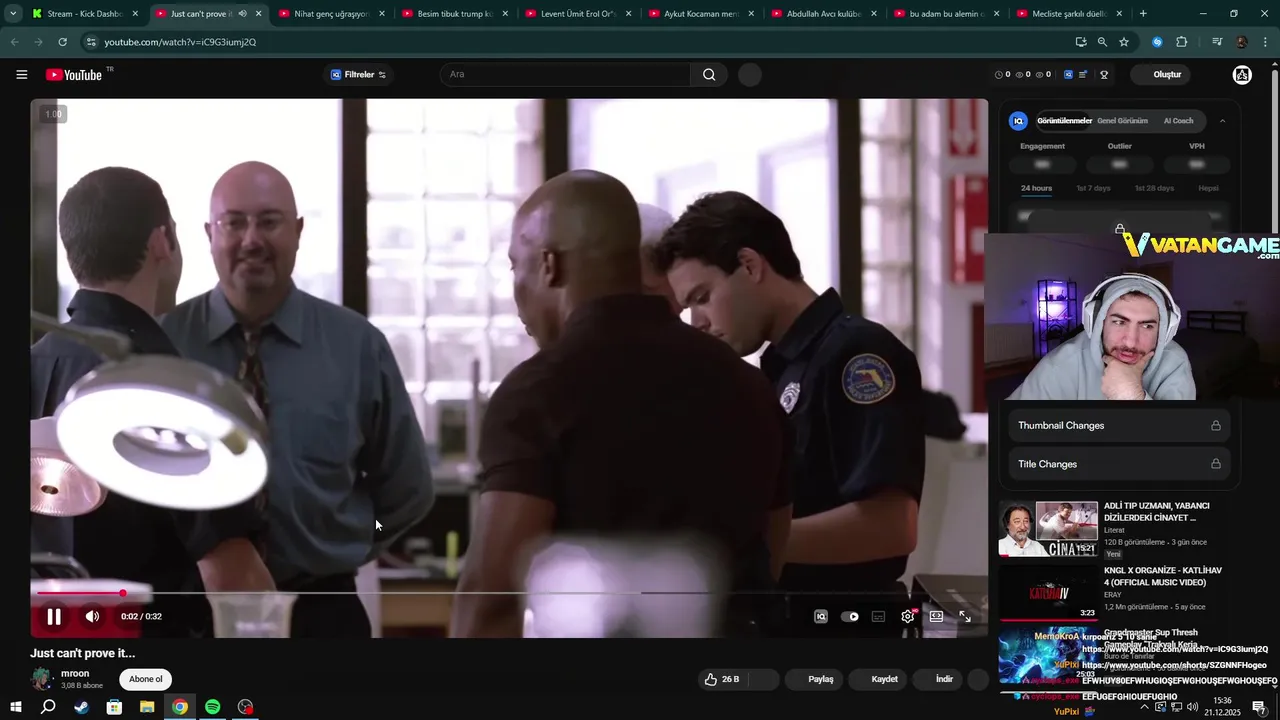Open the YouTube hamburger guide menu

click(22, 75)
